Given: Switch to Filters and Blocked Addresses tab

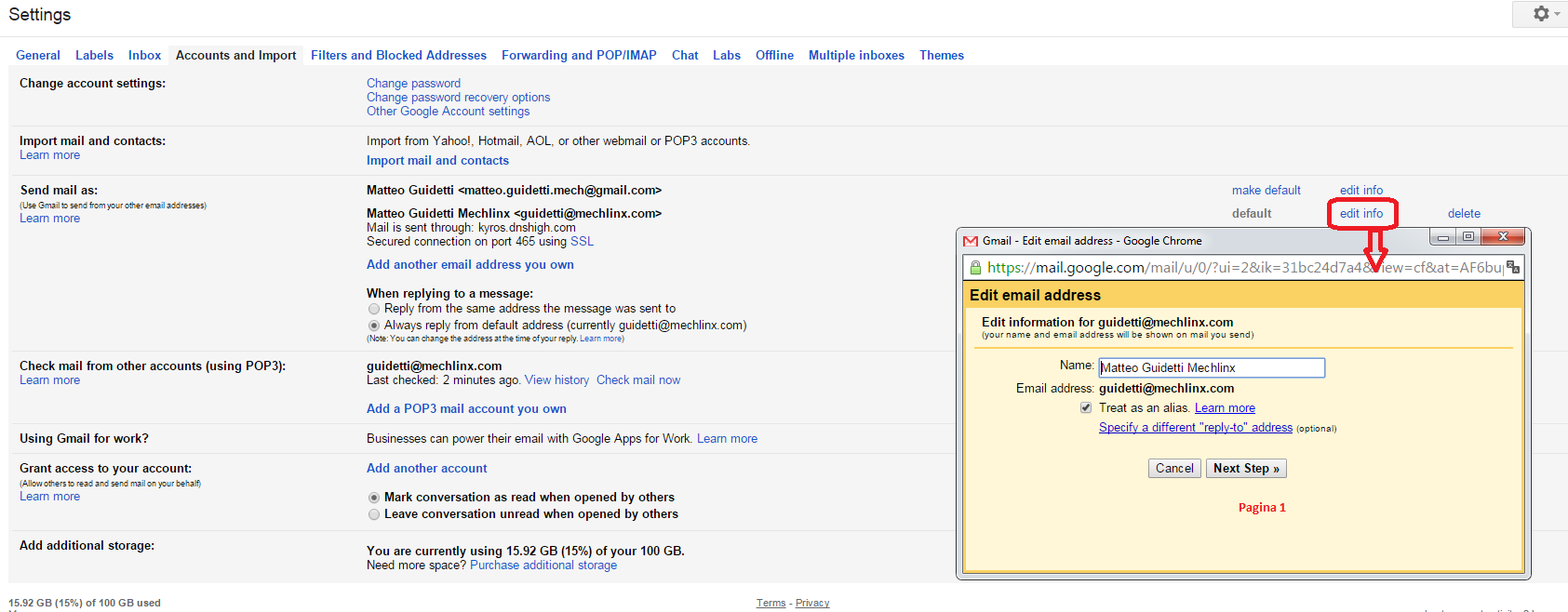Looking at the screenshot, I should tap(398, 56).
